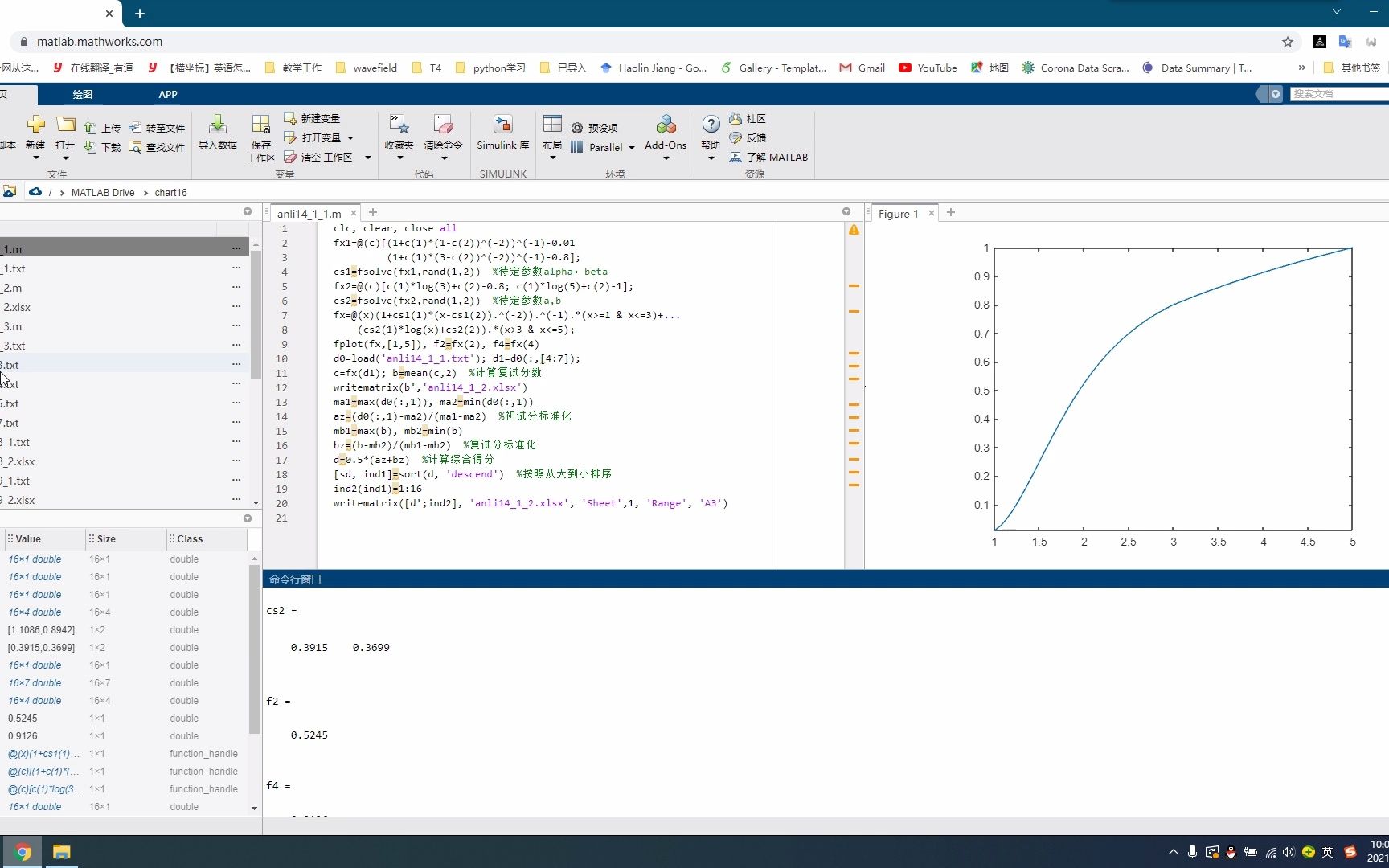The image size is (1389, 868).
Task: Expand the 打开变量 dropdown arrow
Action: tap(350, 138)
